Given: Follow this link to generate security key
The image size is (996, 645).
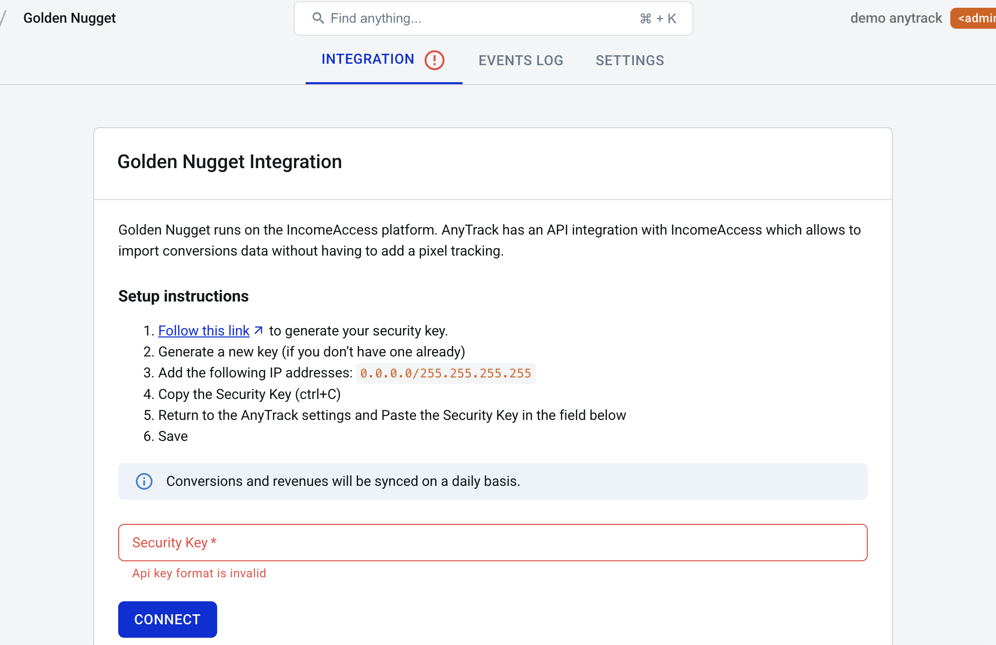Looking at the screenshot, I should (203, 330).
